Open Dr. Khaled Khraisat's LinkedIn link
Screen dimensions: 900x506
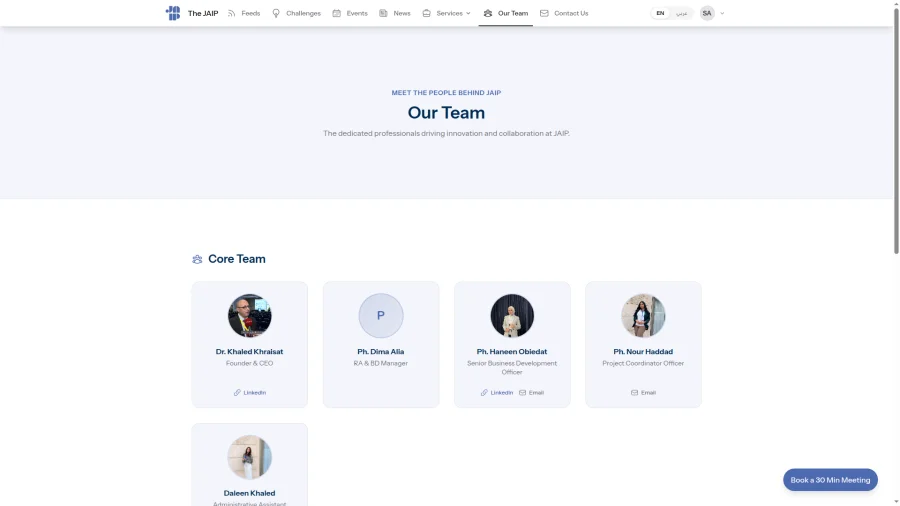(x=250, y=392)
